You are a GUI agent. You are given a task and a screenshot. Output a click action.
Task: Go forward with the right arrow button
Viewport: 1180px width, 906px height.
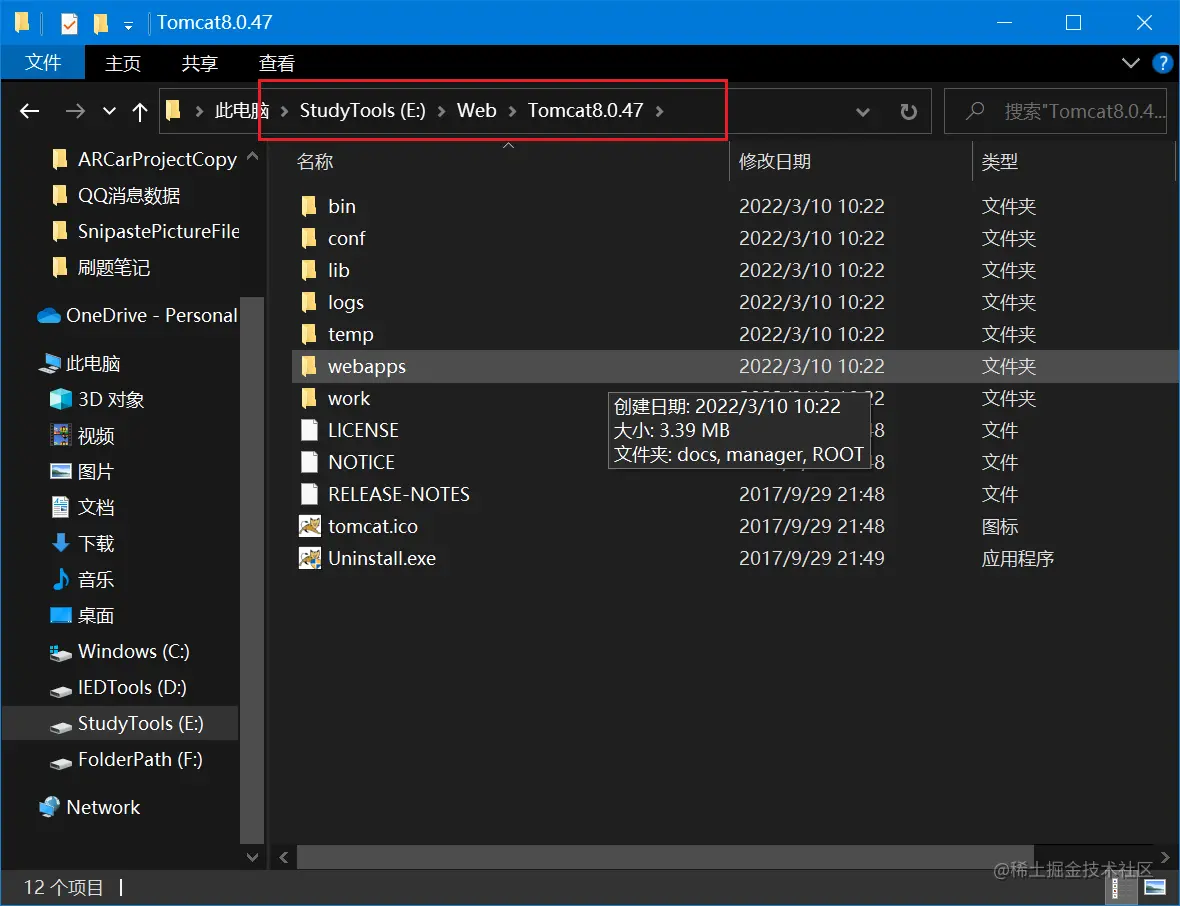75,111
